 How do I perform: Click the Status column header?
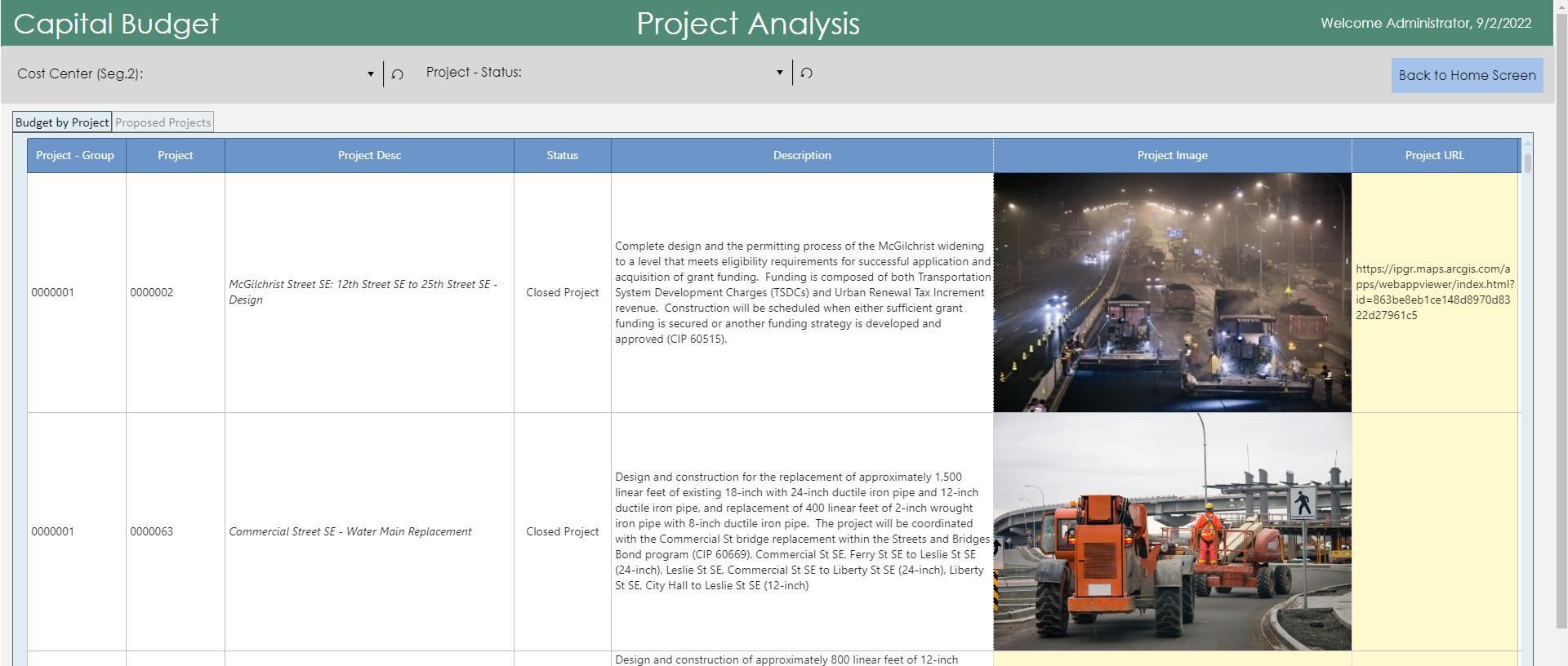pos(563,155)
